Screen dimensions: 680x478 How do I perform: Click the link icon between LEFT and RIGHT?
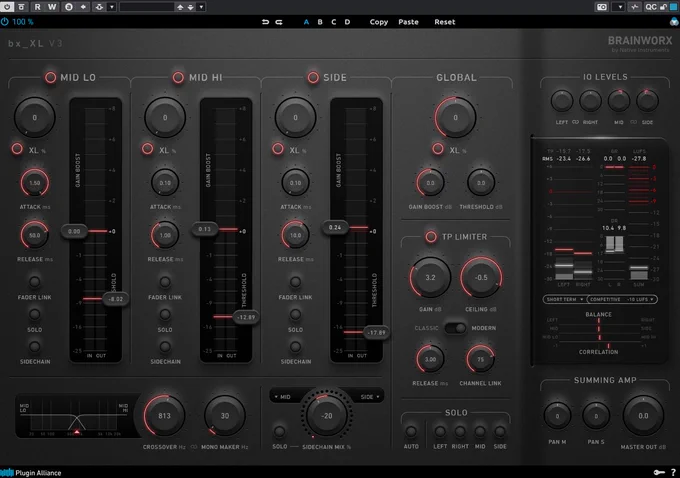pyautogui.click(x=575, y=122)
